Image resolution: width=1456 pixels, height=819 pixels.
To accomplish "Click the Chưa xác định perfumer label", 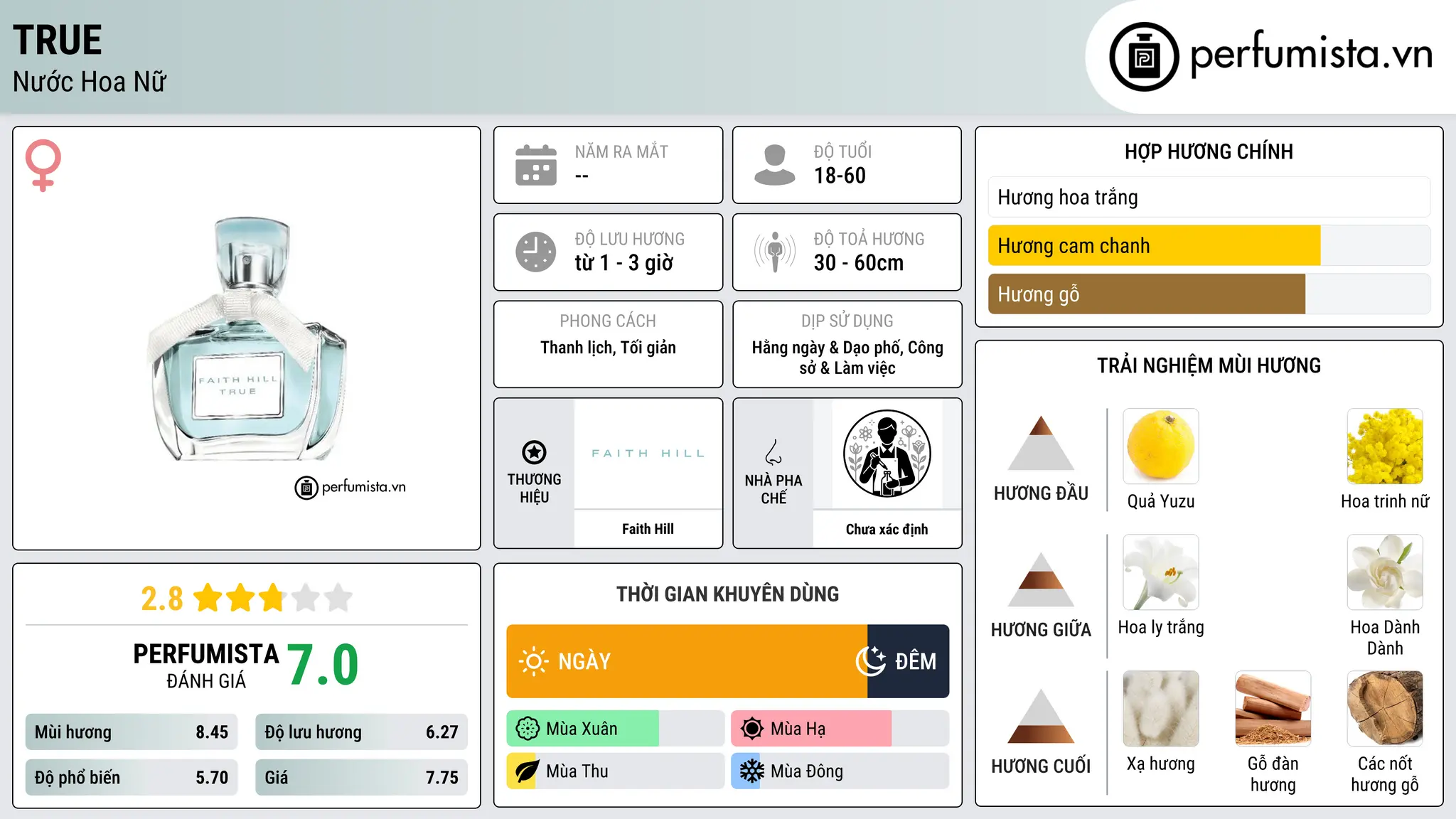I will click(x=887, y=529).
